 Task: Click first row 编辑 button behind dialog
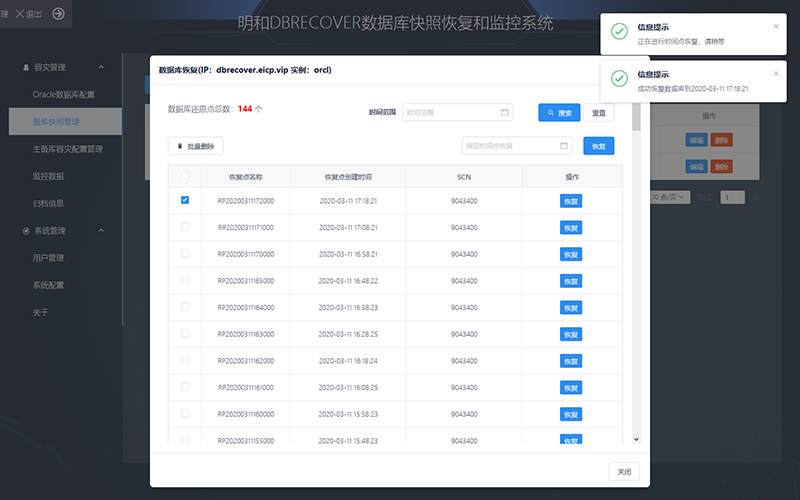tap(696, 140)
